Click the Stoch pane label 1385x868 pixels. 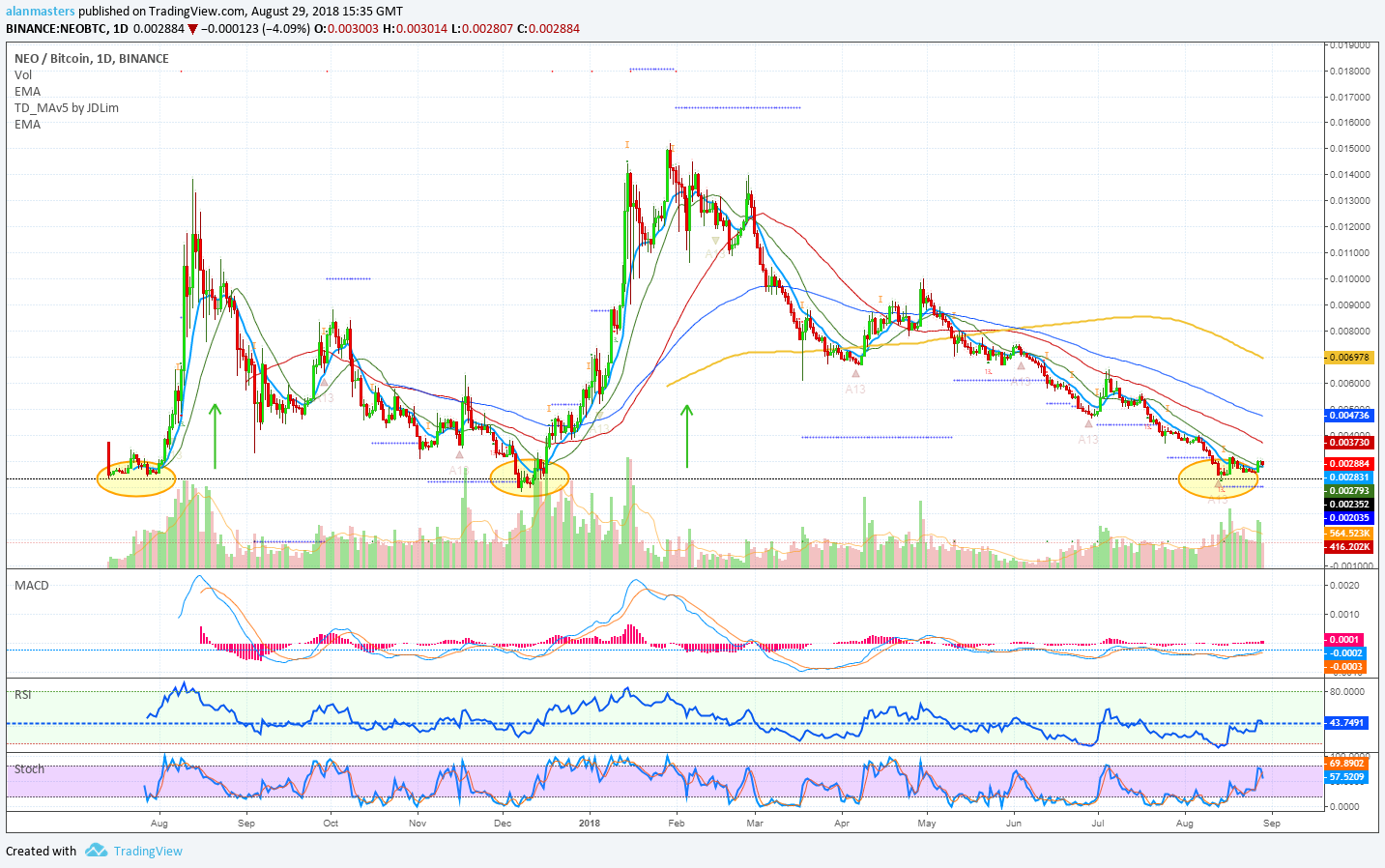[x=29, y=769]
